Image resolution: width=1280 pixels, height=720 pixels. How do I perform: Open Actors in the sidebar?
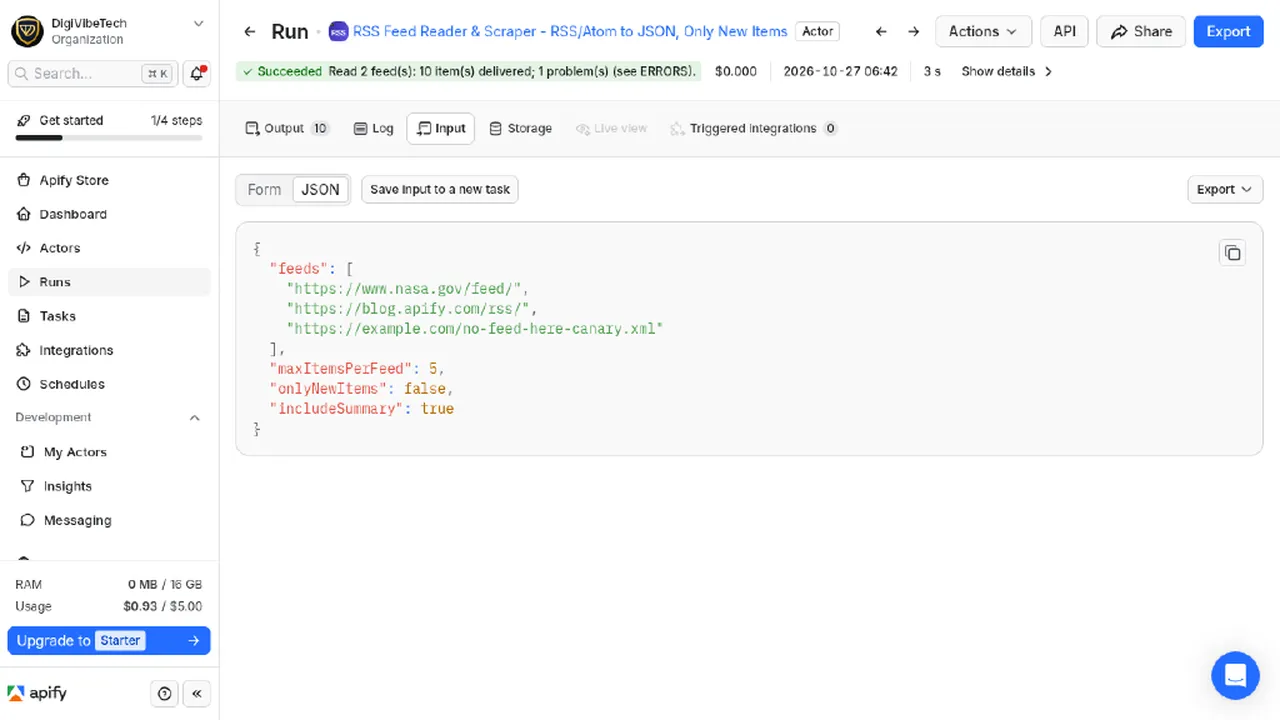109,248
